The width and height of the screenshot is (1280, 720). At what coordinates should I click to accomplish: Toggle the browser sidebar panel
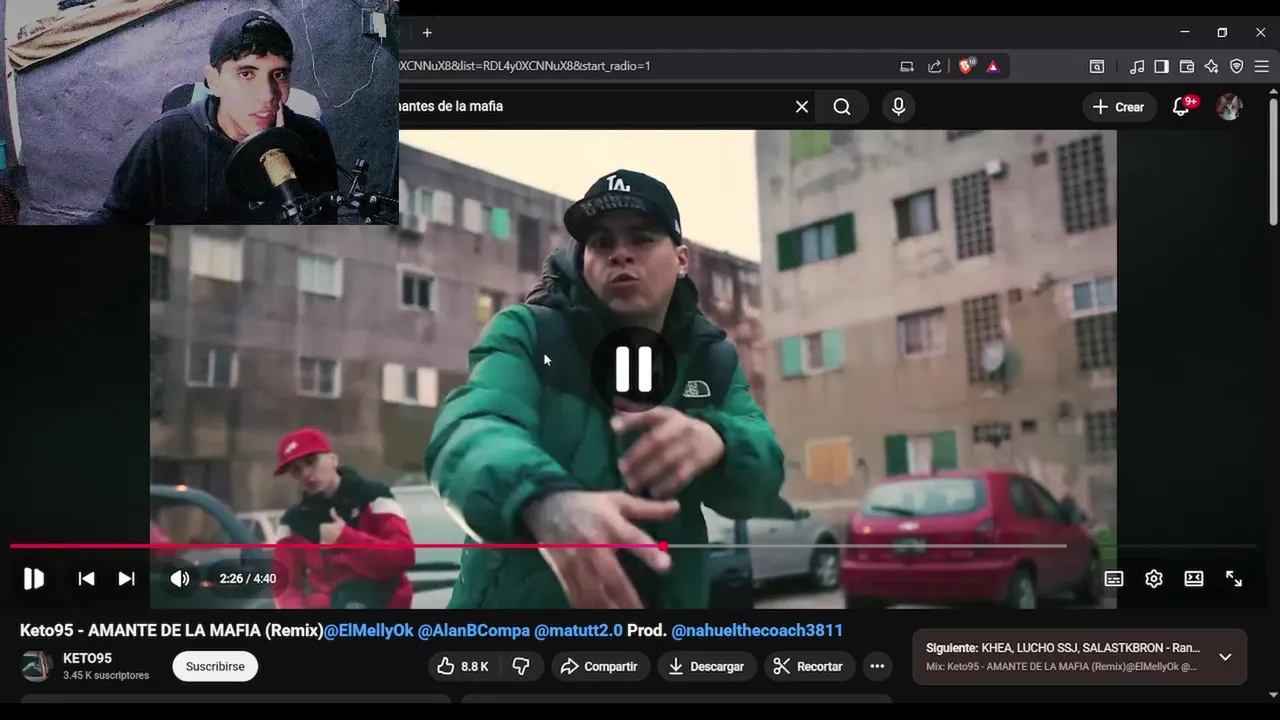(1161, 67)
